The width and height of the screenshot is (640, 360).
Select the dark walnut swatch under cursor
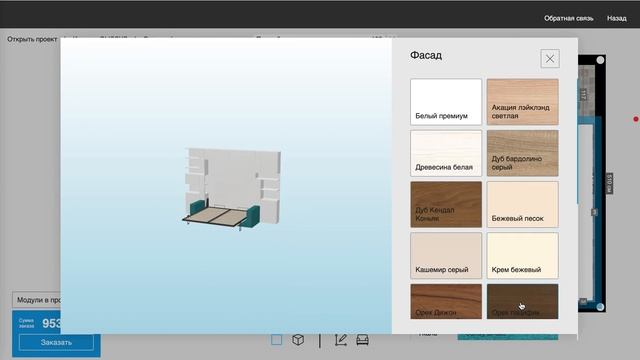coord(522,302)
